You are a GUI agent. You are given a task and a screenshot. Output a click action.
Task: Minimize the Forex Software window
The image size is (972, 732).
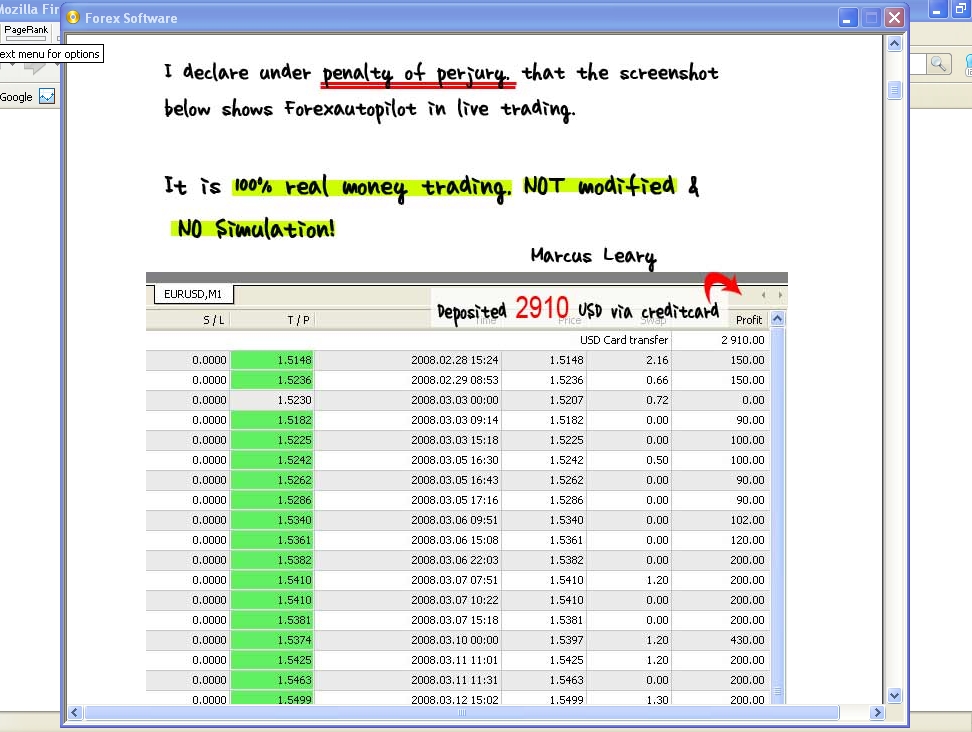tap(847, 17)
